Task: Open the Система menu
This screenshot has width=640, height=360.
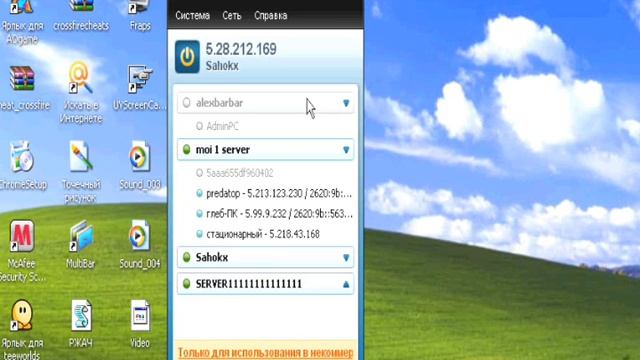Action: (193, 16)
